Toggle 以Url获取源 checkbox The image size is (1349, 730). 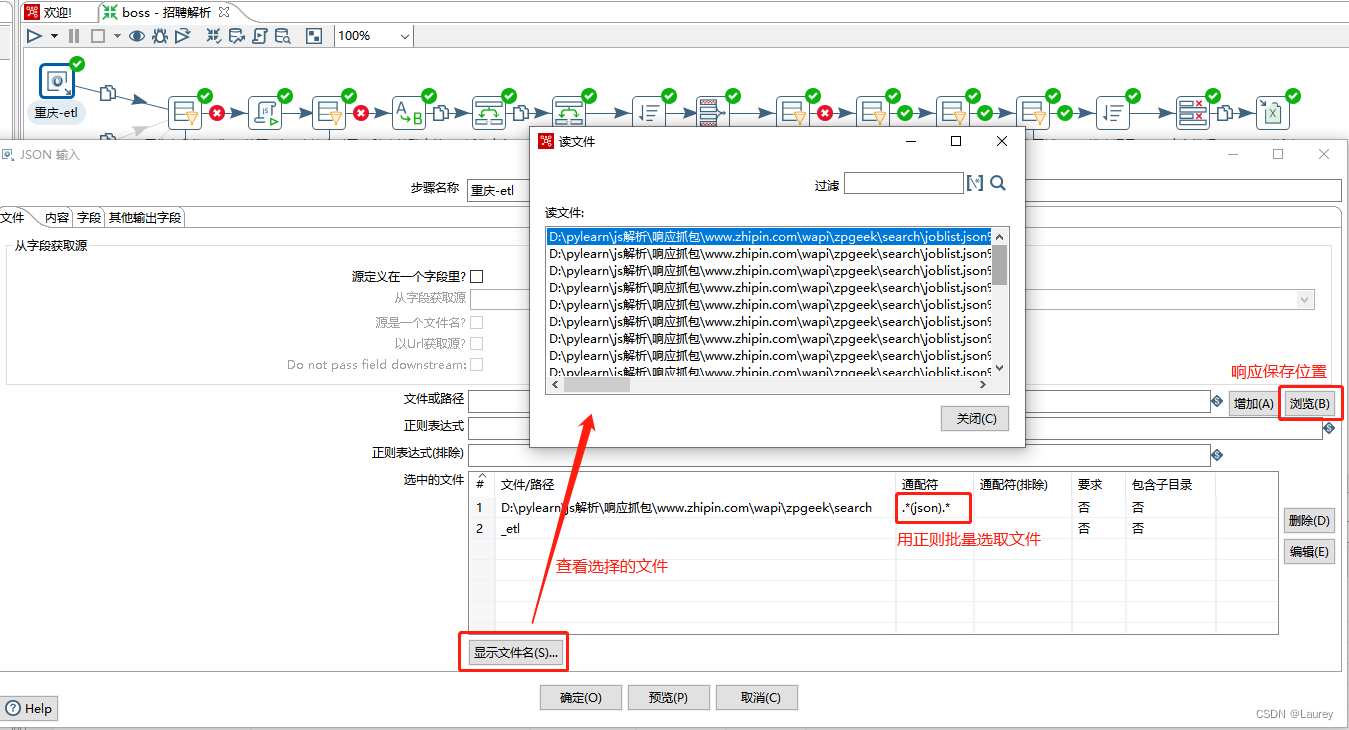point(477,343)
